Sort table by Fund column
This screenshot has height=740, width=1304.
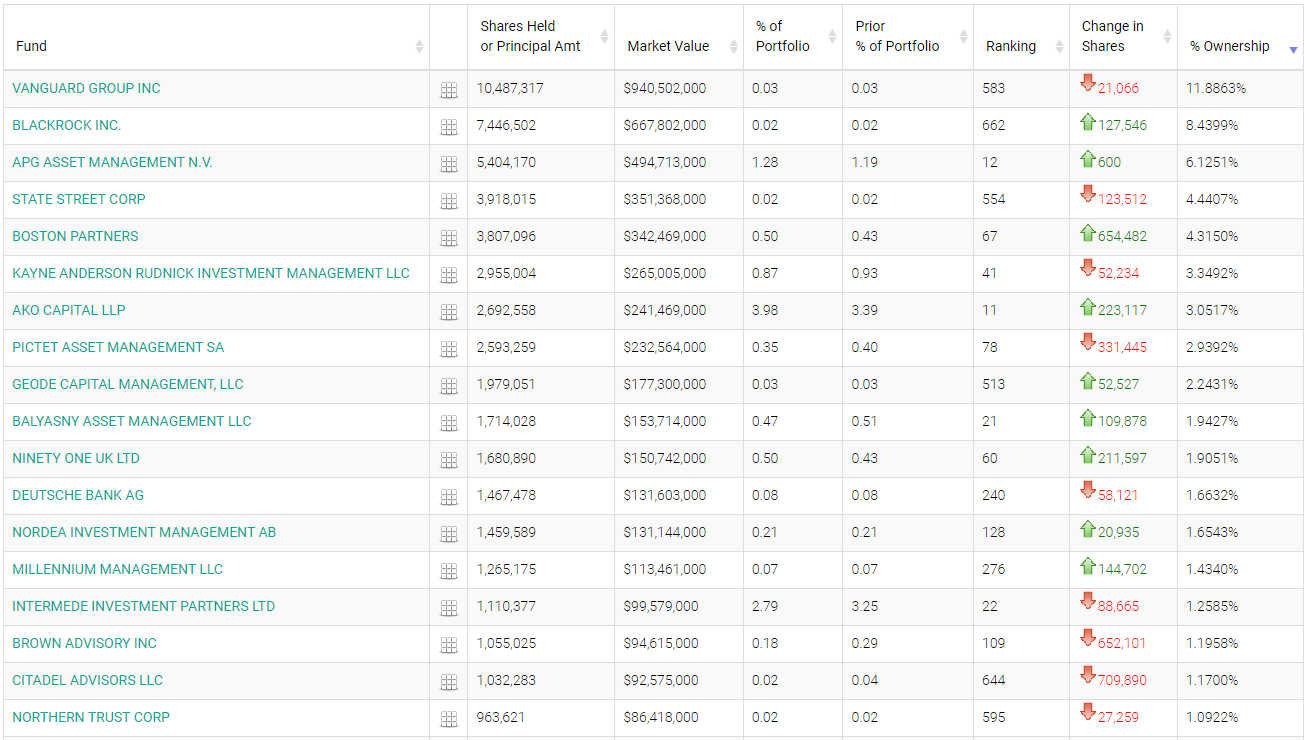click(x=217, y=37)
